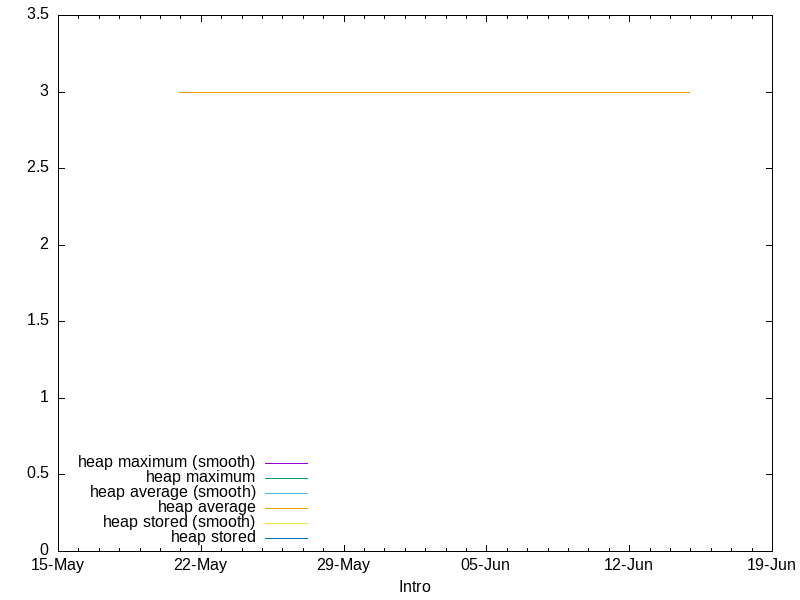Click the 'heap stored (smooth)' legend label
The width and height of the screenshot is (800, 600).
[179, 522]
